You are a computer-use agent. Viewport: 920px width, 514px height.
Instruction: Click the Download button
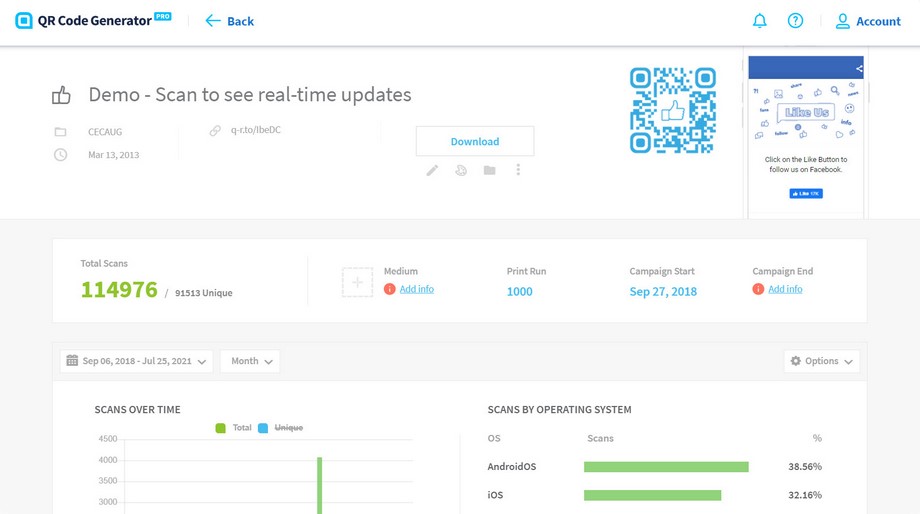[475, 142]
